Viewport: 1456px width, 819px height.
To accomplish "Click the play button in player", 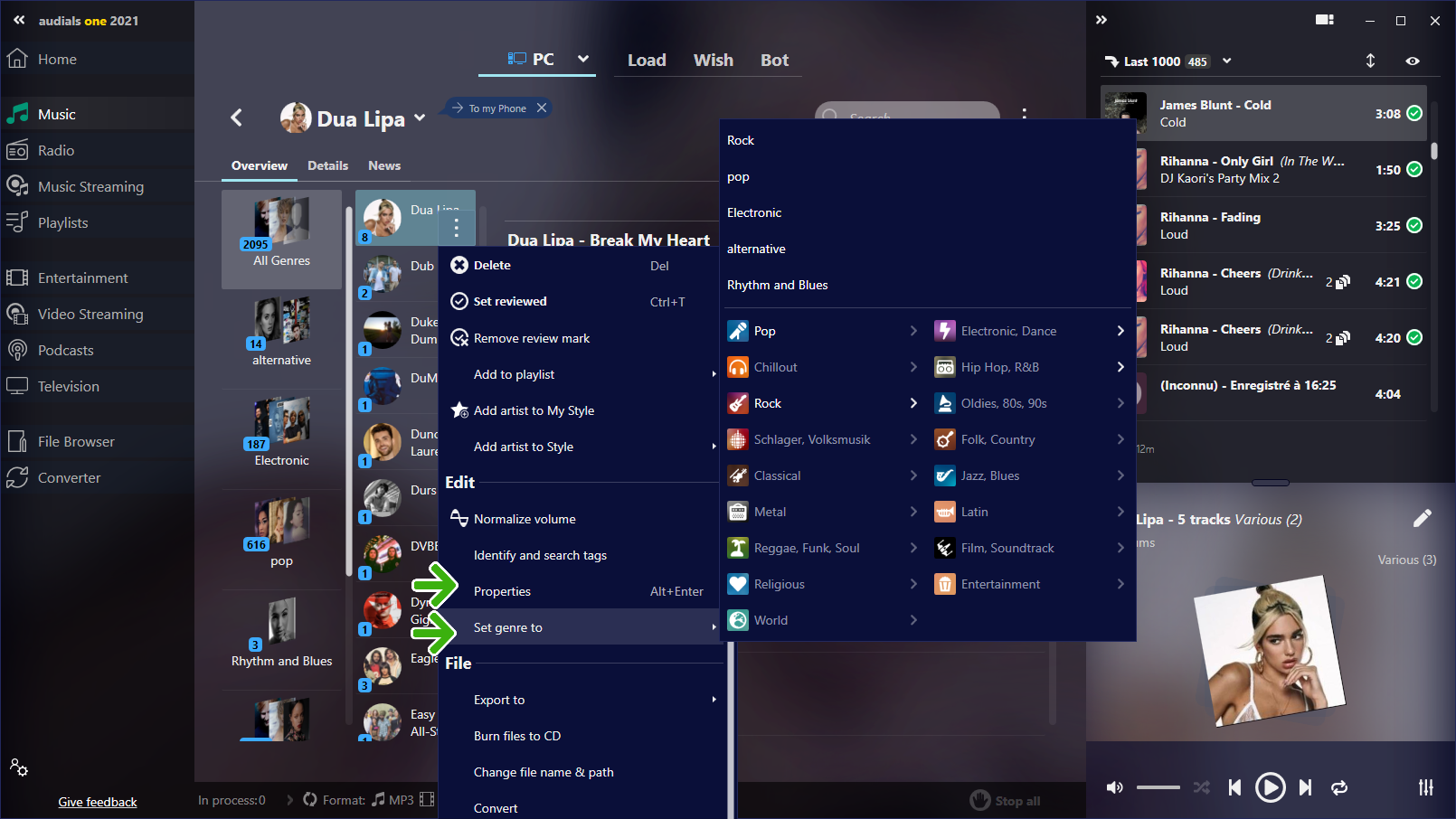I will [1270, 787].
